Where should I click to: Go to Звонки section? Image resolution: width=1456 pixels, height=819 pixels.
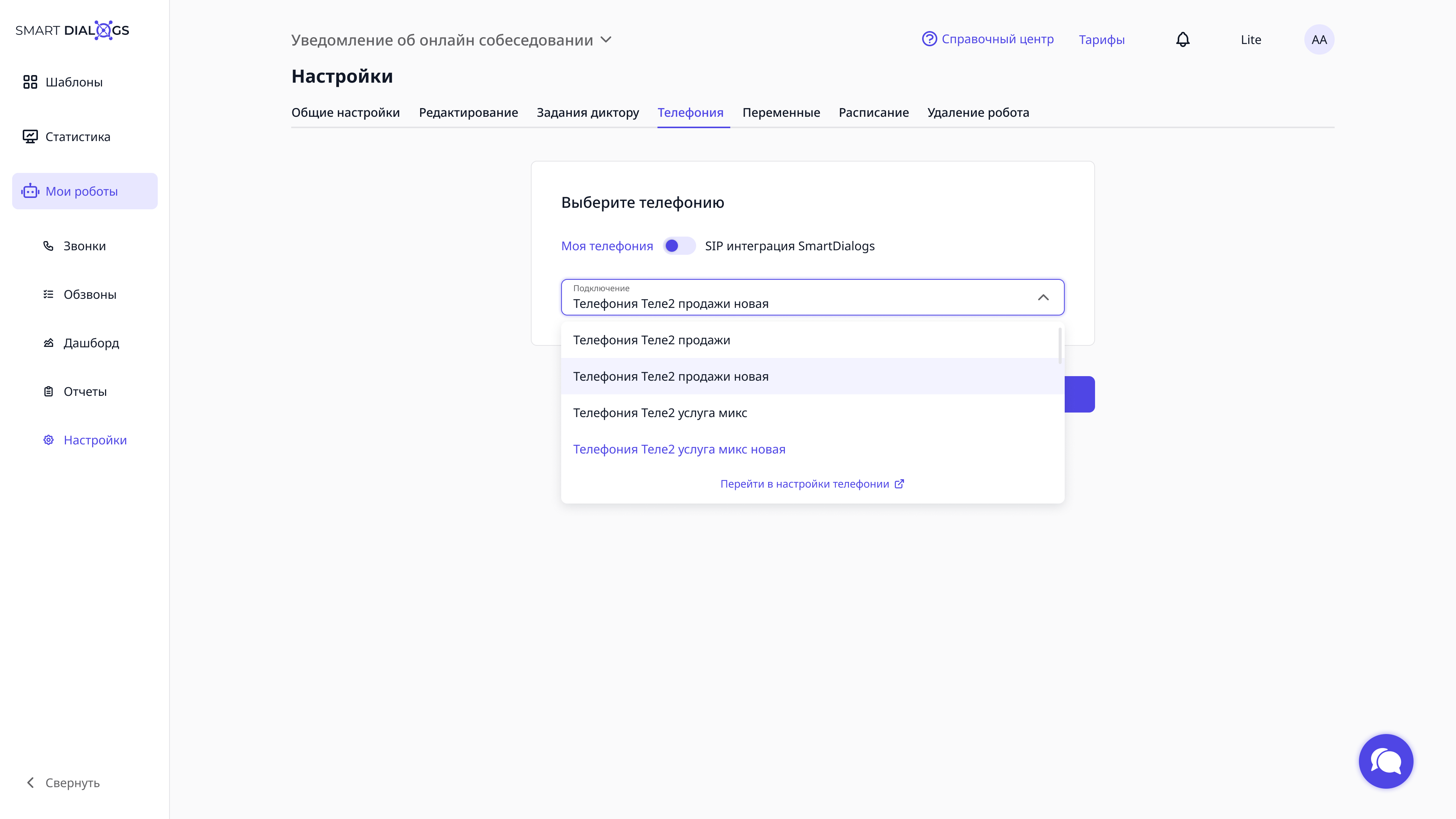pyautogui.click(x=85, y=246)
